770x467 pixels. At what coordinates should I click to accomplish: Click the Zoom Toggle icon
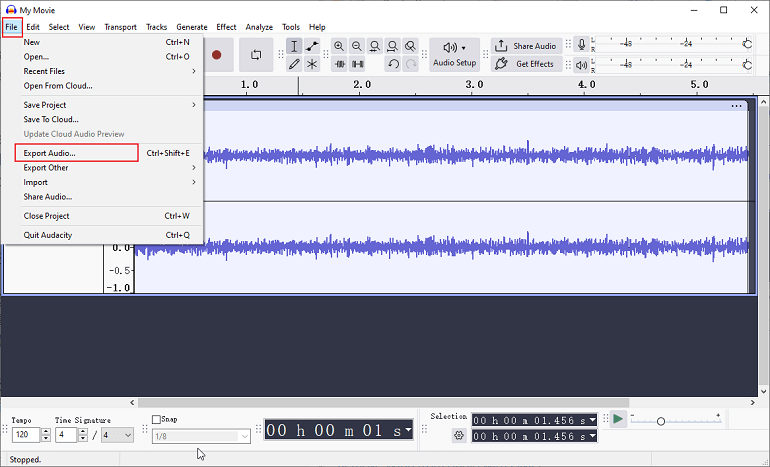[x=410, y=46]
